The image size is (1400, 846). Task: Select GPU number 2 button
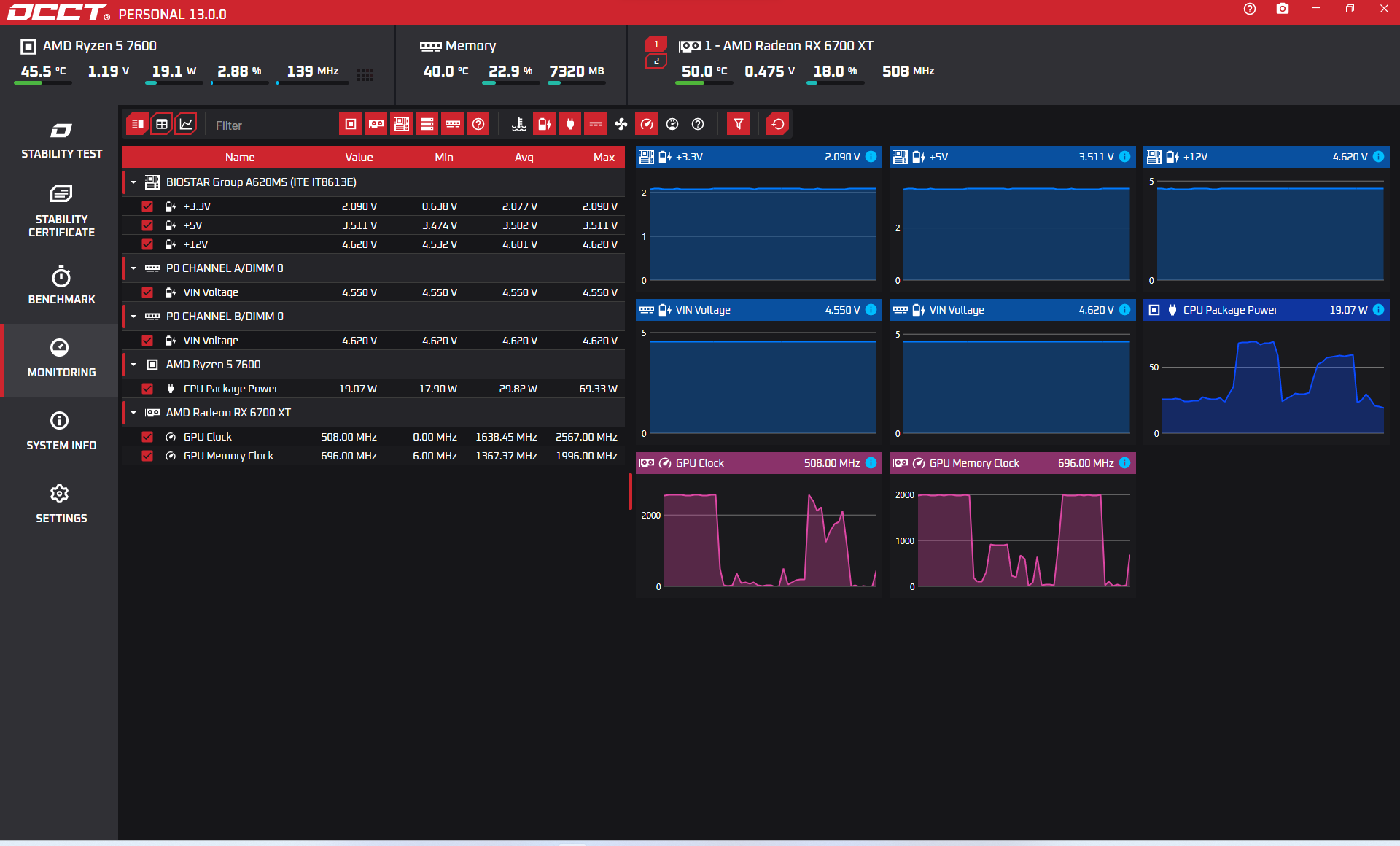tap(656, 61)
